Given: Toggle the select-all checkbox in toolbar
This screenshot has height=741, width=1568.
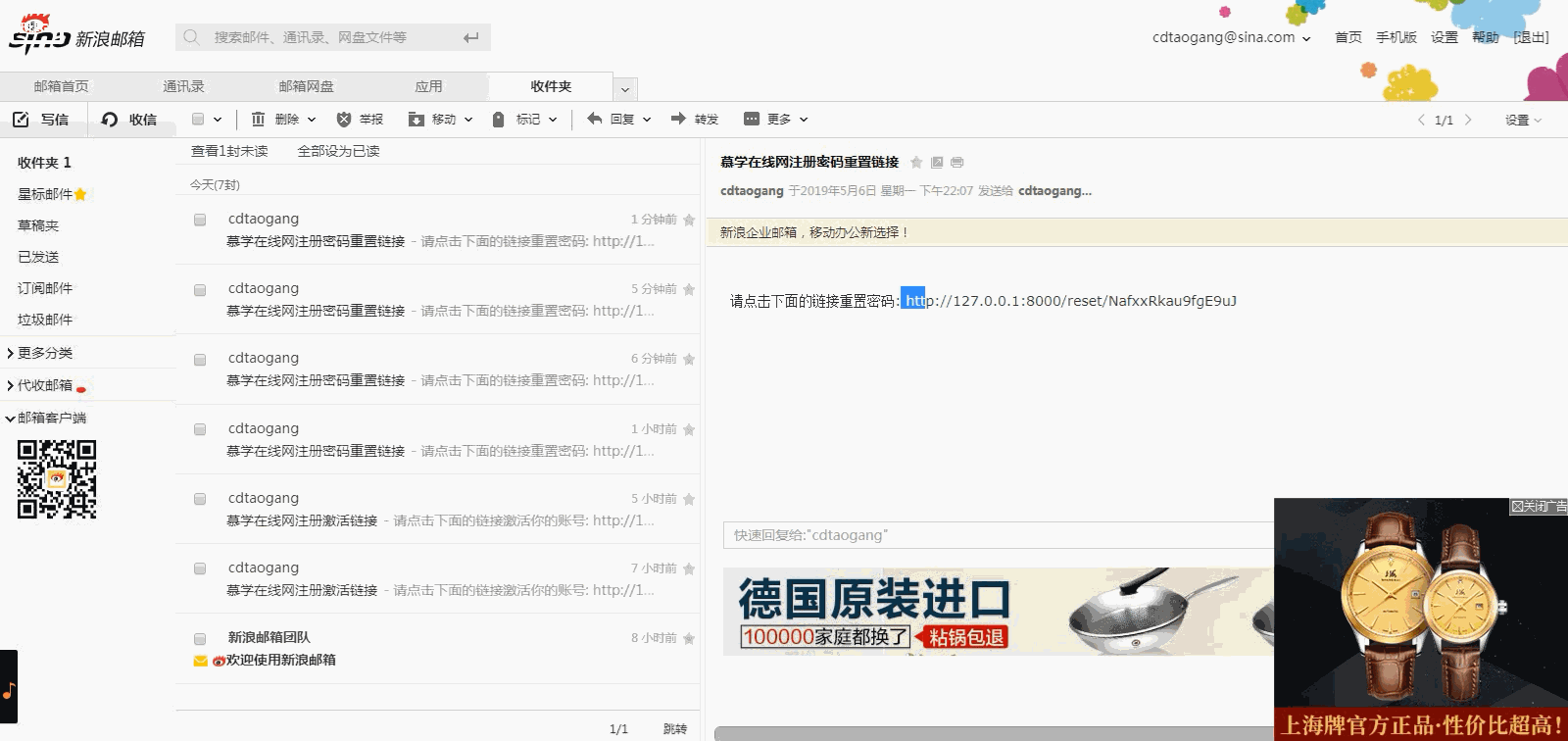Looking at the screenshot, I should (x=198, y=120).
